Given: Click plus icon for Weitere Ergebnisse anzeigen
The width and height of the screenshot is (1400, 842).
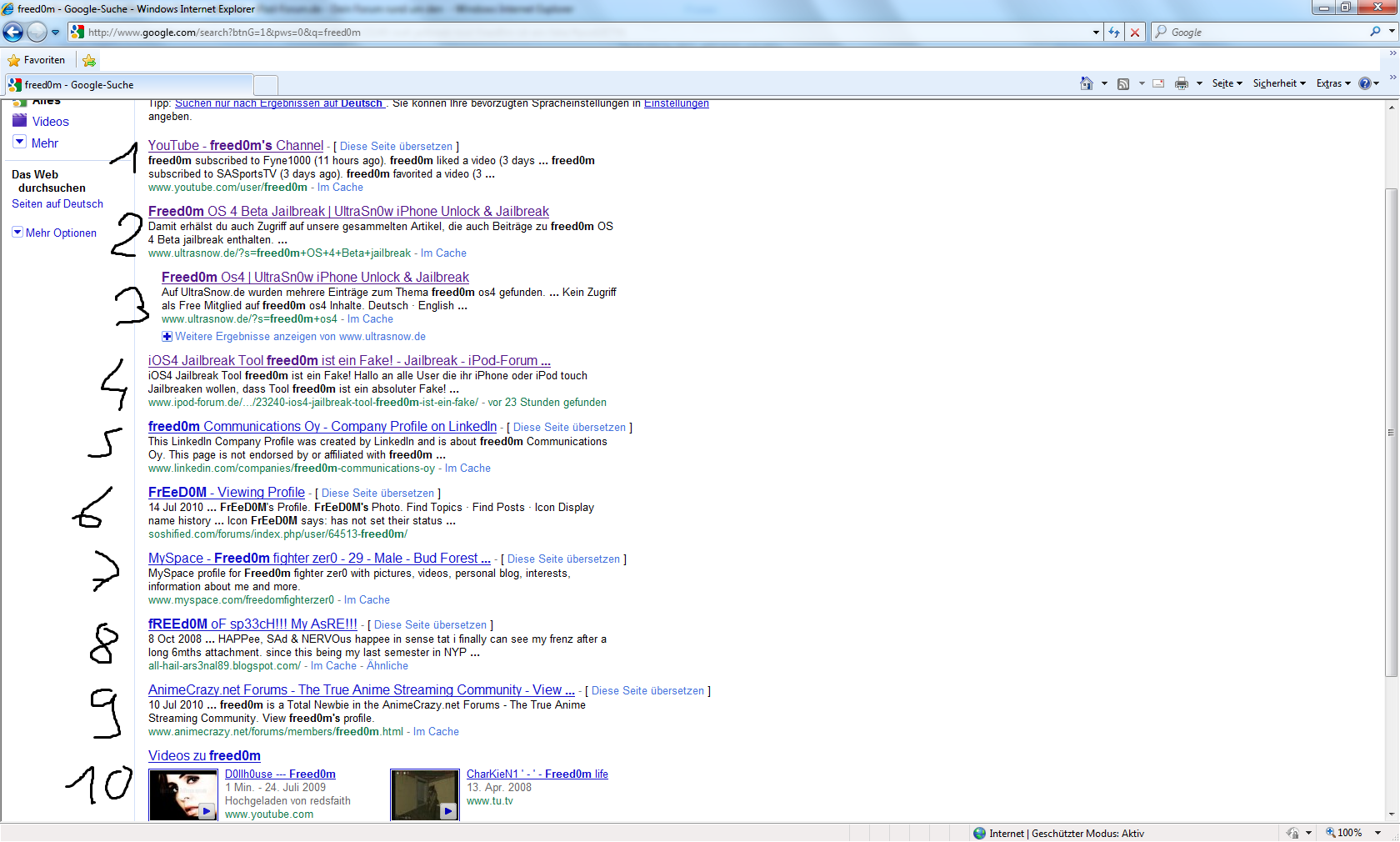Looking at the screenshot, I should point(167,337).
